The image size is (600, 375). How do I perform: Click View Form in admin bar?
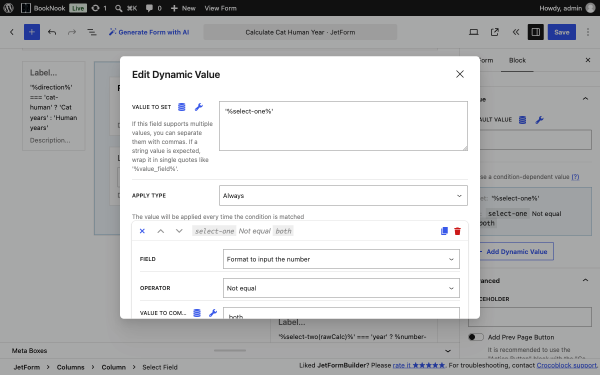pyautogui.click(x=220, y=8)
